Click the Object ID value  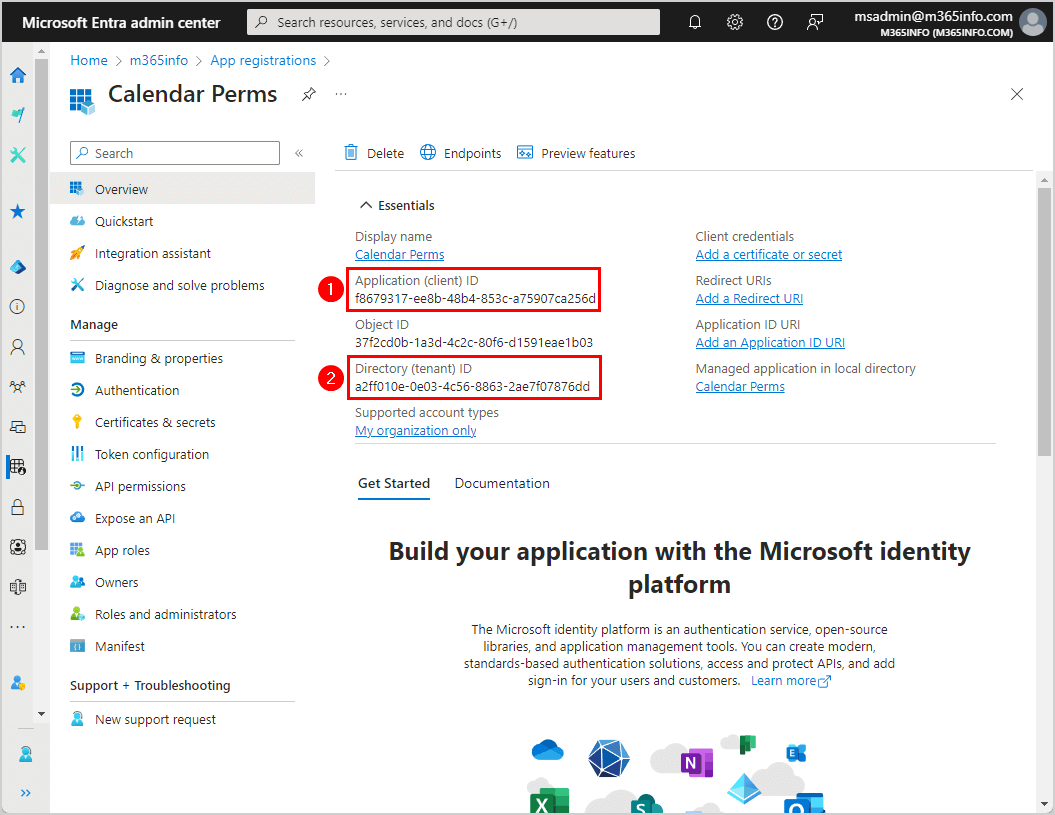coord(474,343)
